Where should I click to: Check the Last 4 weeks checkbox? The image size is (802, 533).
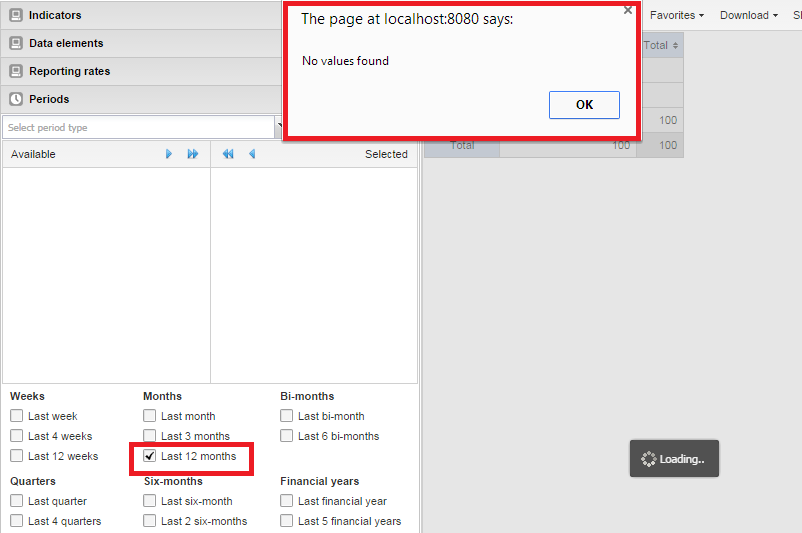tap(17, 435)
